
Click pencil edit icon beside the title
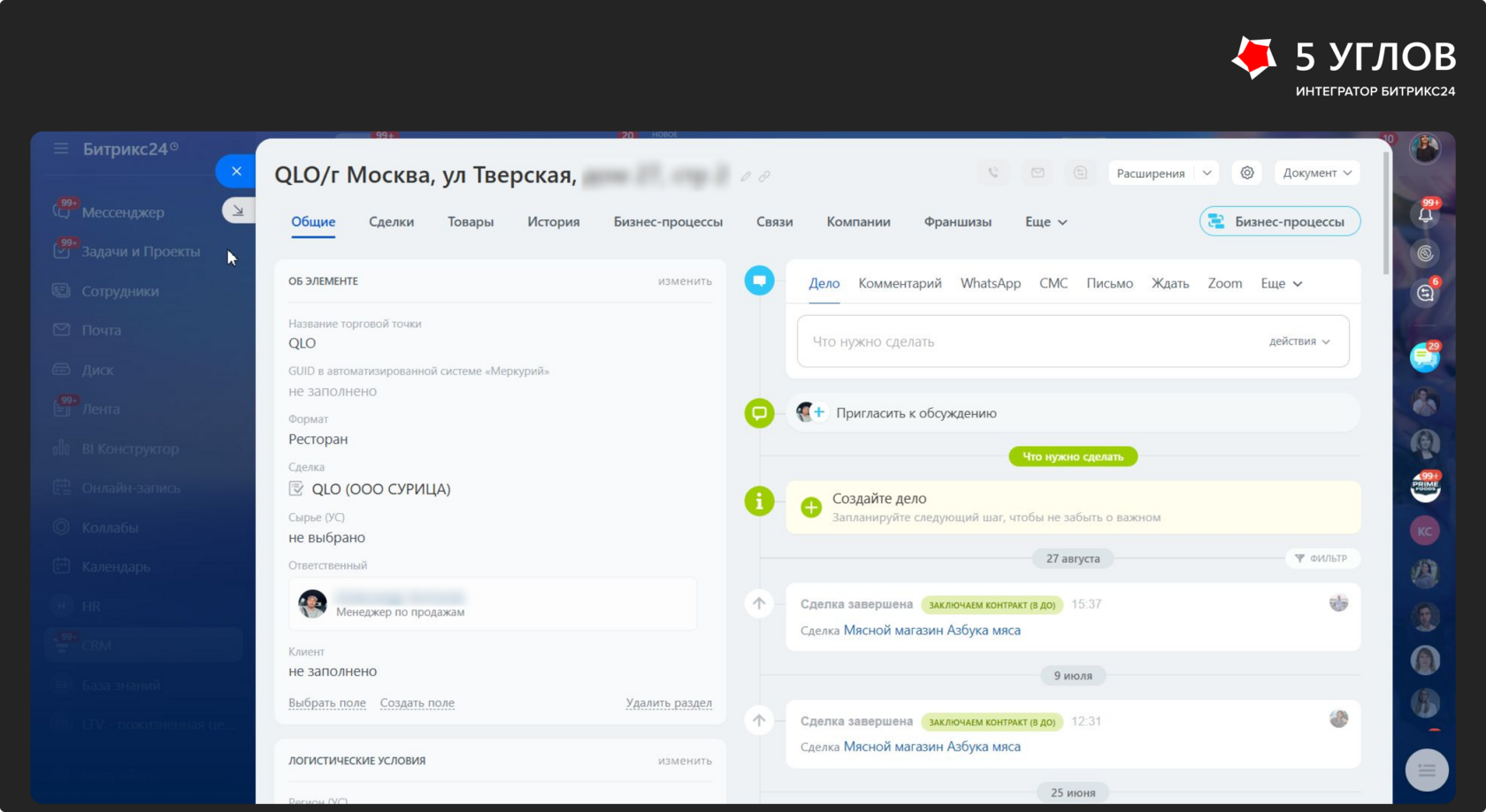746,177
